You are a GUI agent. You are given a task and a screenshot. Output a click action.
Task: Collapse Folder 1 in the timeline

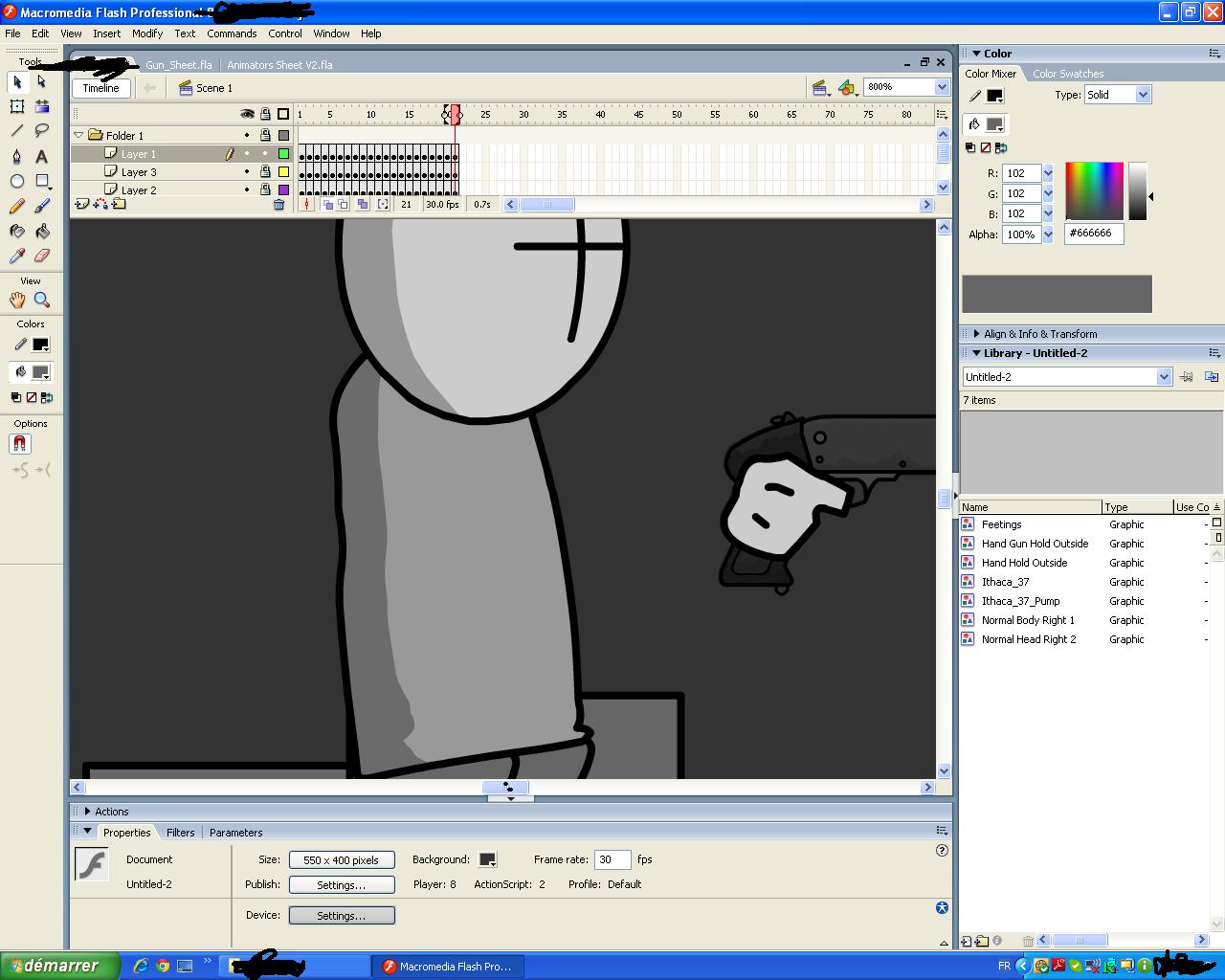point(79,136)
